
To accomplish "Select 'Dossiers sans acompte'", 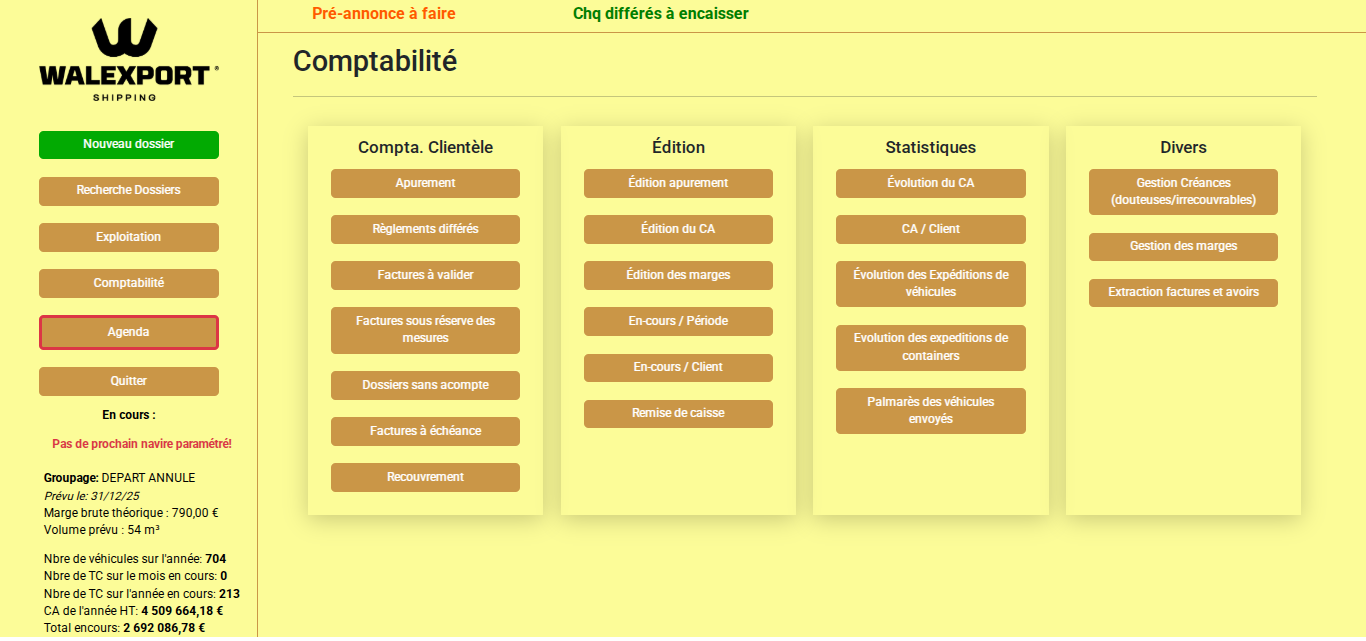I will [425, 385].
